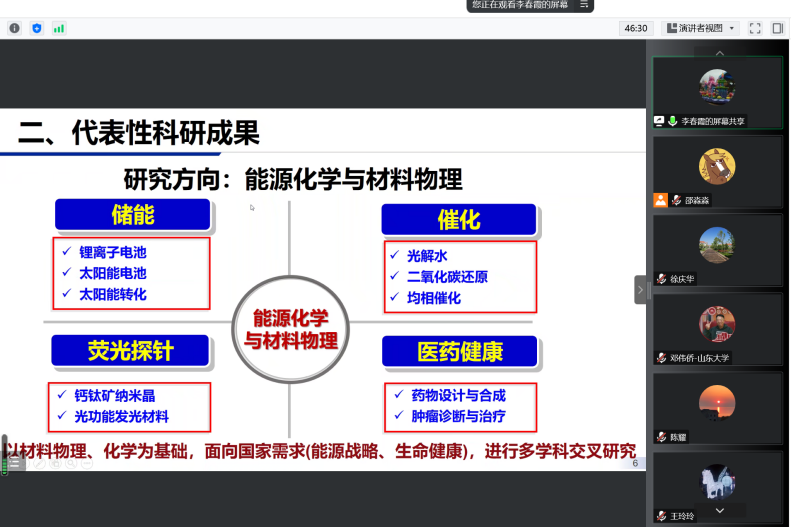Select 徐庆华's participant tile
Image resolution: width=791 pixels, height=527 pixels.
coord(717,250)
